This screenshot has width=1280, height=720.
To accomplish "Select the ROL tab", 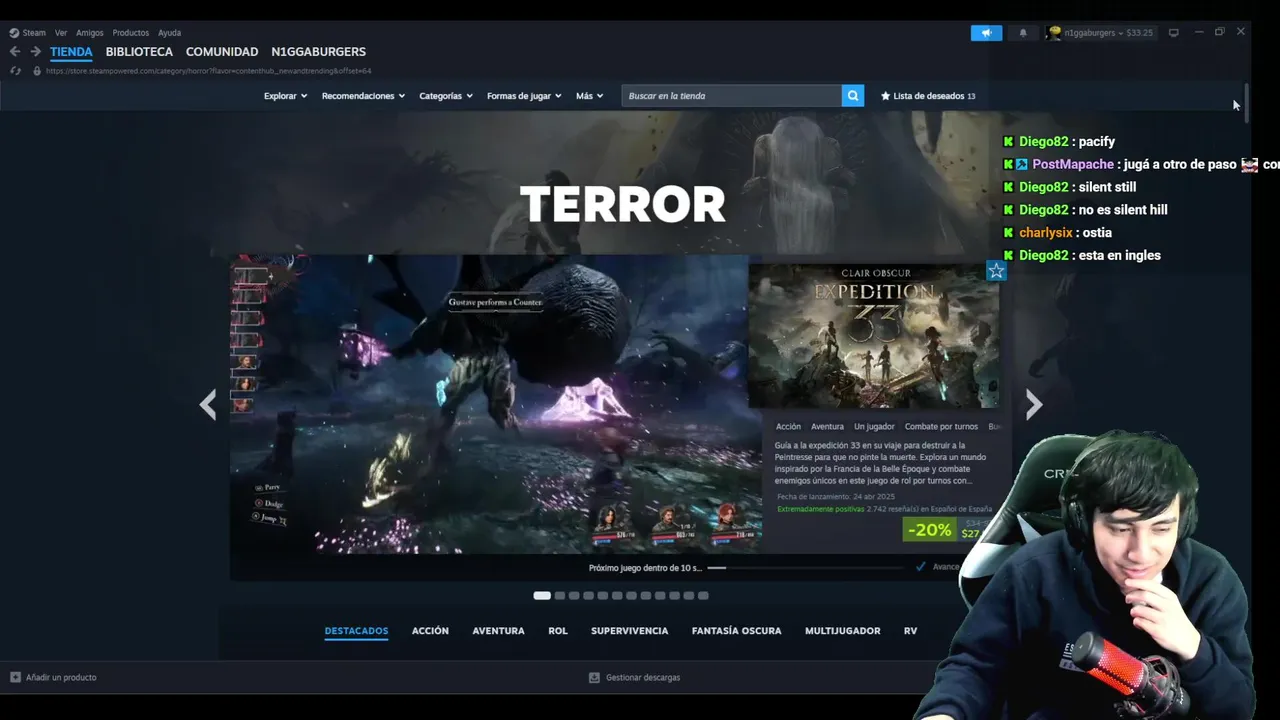I will click(558, 631).
